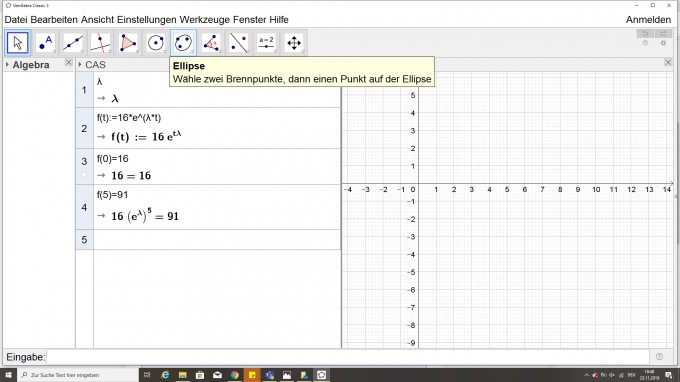Open Windows notification center icon
The height and width of the screenshot is (382, 680).
(x=669, y=375)
